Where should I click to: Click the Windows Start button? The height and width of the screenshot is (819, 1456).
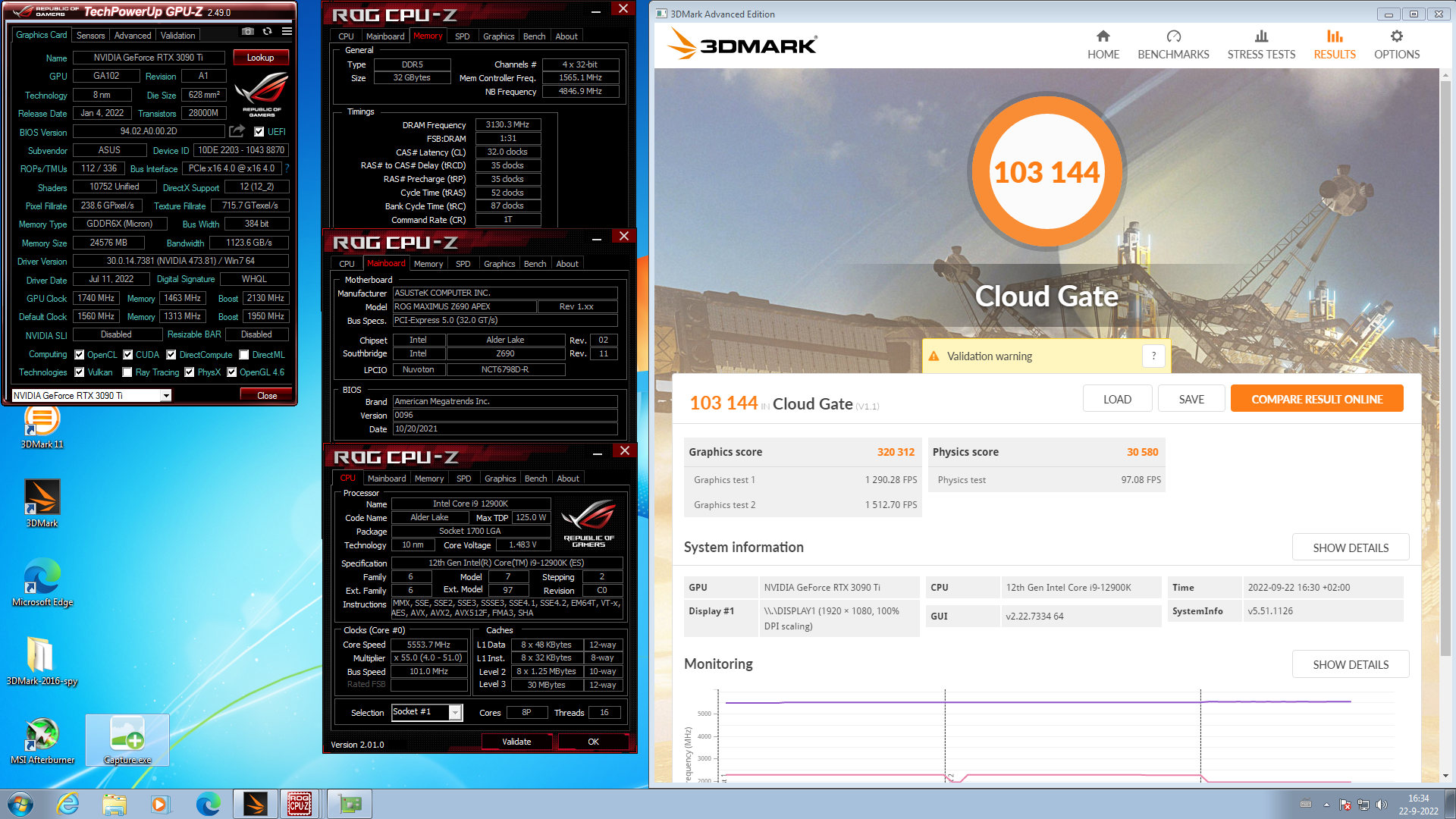(20, 804)
